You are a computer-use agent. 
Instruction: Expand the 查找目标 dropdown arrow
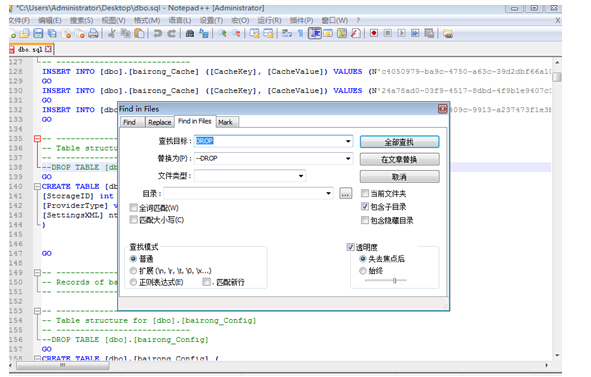tap(348, 141)
